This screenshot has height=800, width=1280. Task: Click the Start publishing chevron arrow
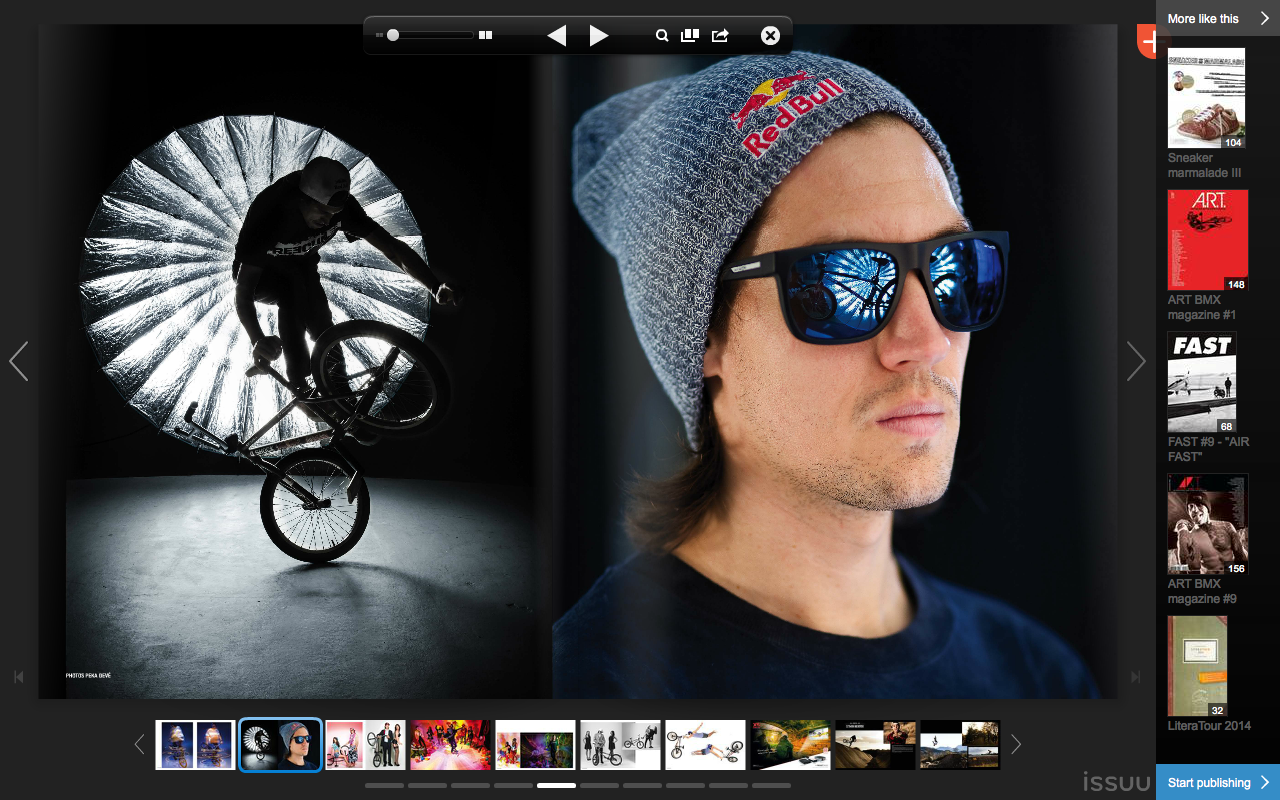(1265, 782)
